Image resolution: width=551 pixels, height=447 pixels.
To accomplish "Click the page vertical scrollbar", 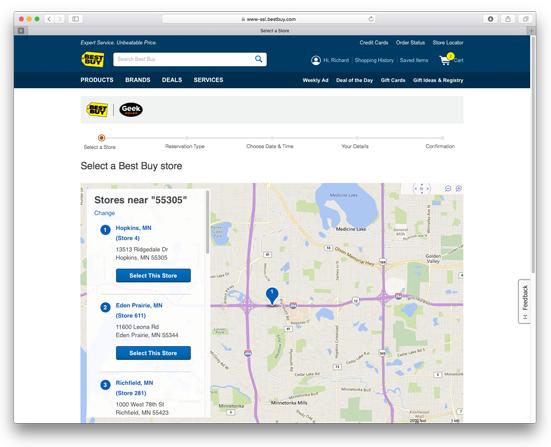I will 533,155.
